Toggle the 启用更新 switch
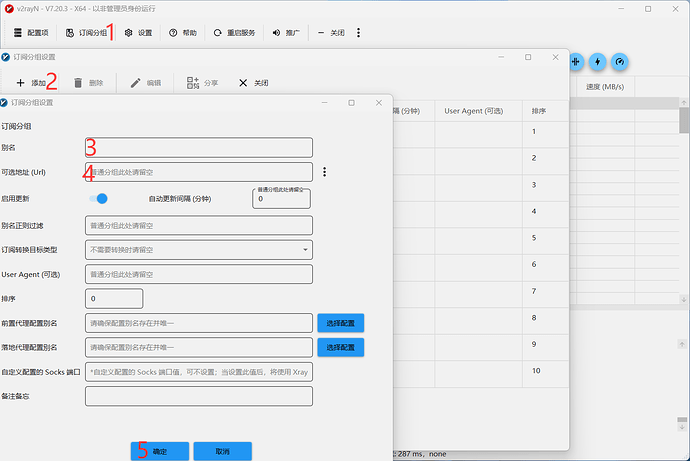Screen dimensions: 690x461 (x=98, y=199)
